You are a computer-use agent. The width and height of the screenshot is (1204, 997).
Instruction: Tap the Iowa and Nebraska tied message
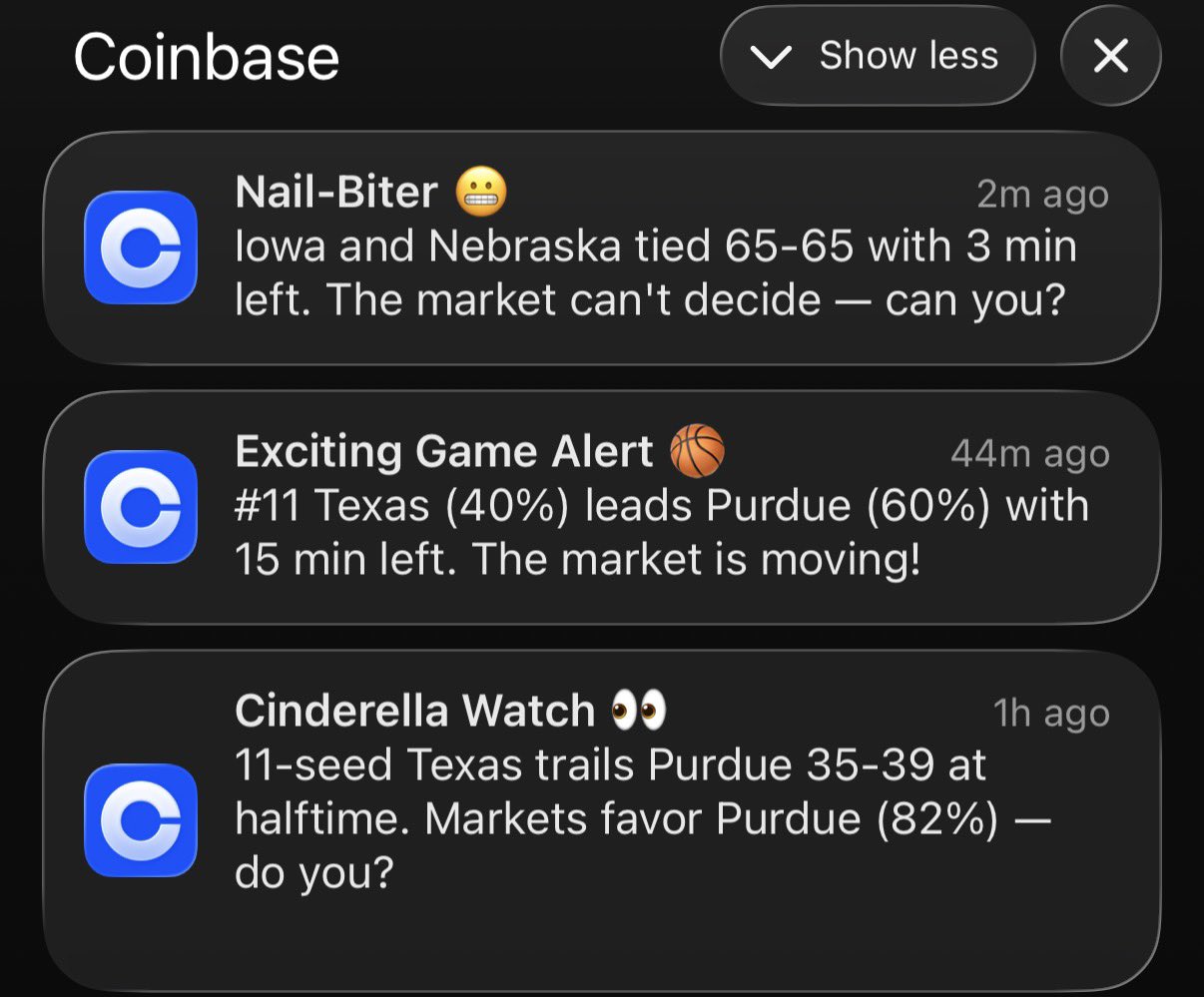click(654, 273)
